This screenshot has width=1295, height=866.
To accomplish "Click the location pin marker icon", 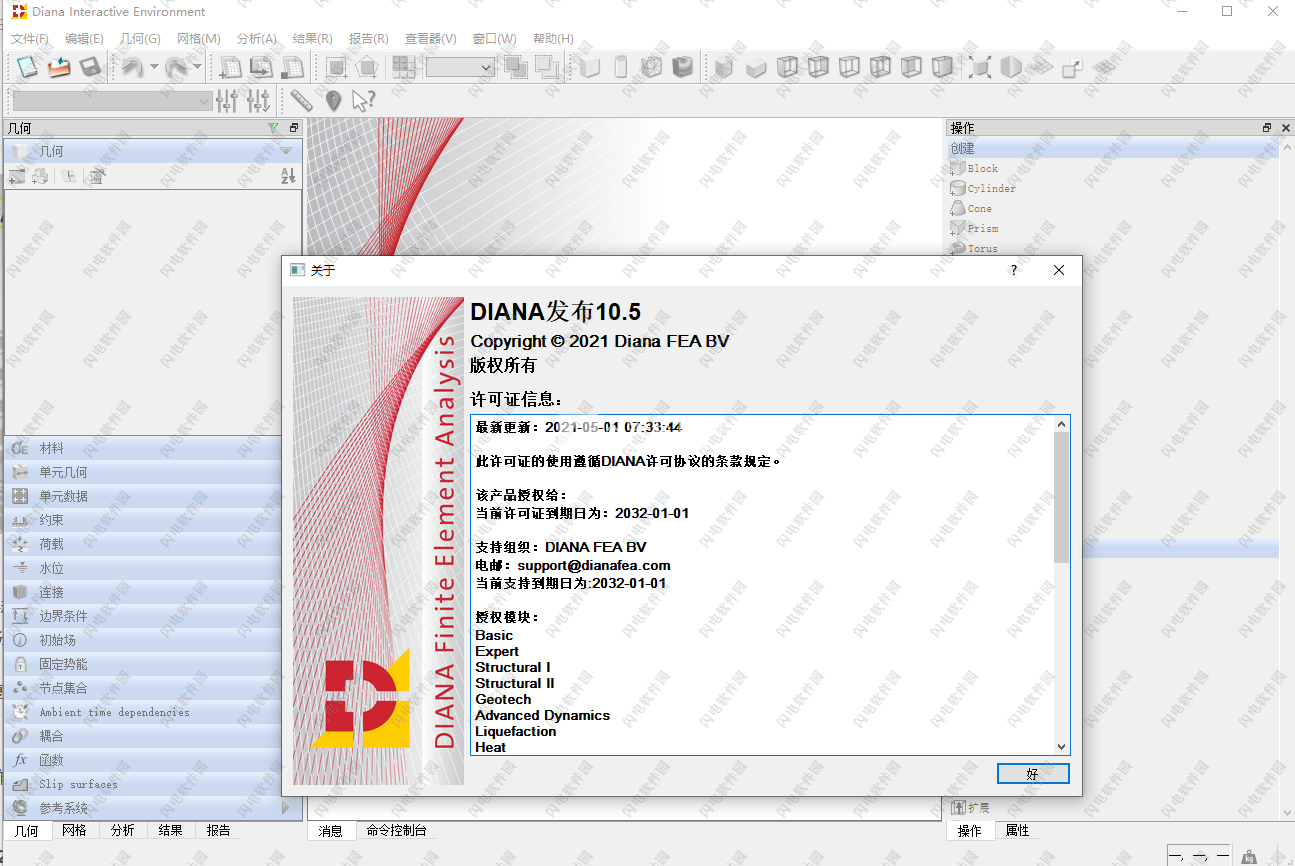I will [333, 100].
